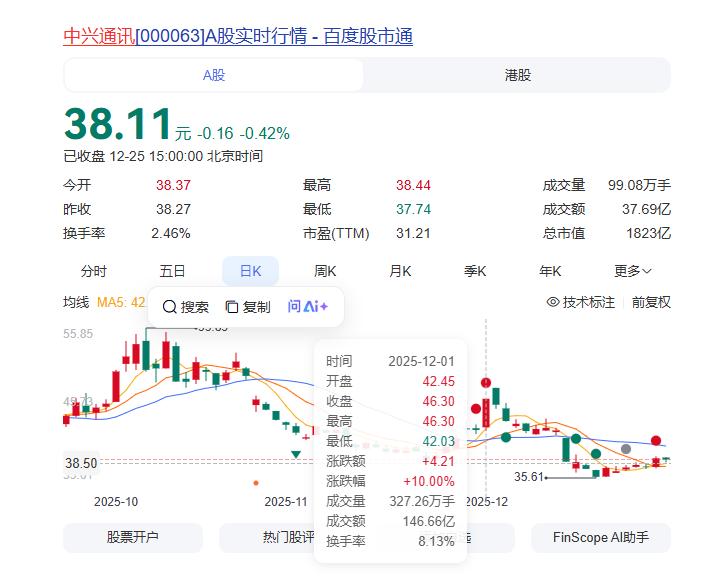Click the copy icon in popup toolbar

(232, 307)
